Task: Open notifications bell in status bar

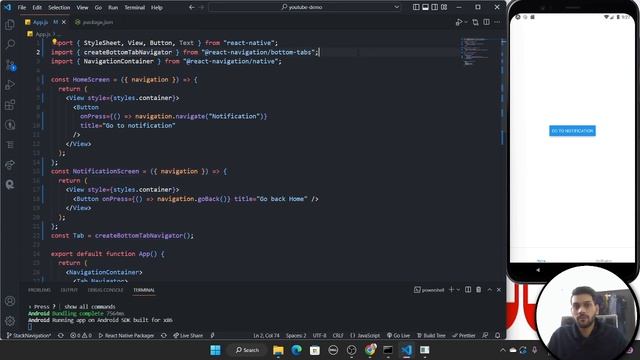Action: (498, 336)
